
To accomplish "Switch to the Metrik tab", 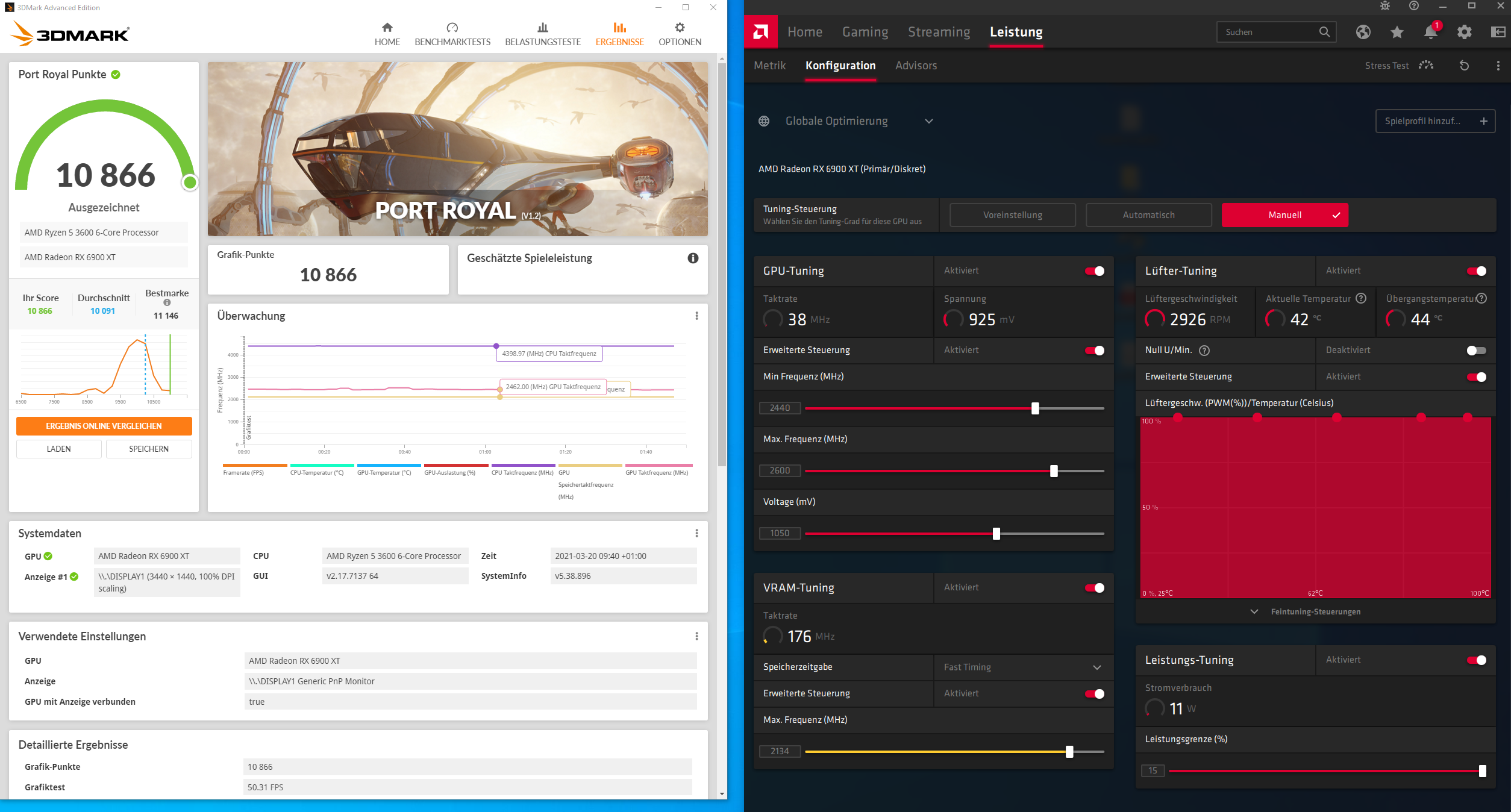I will point(769,66).
